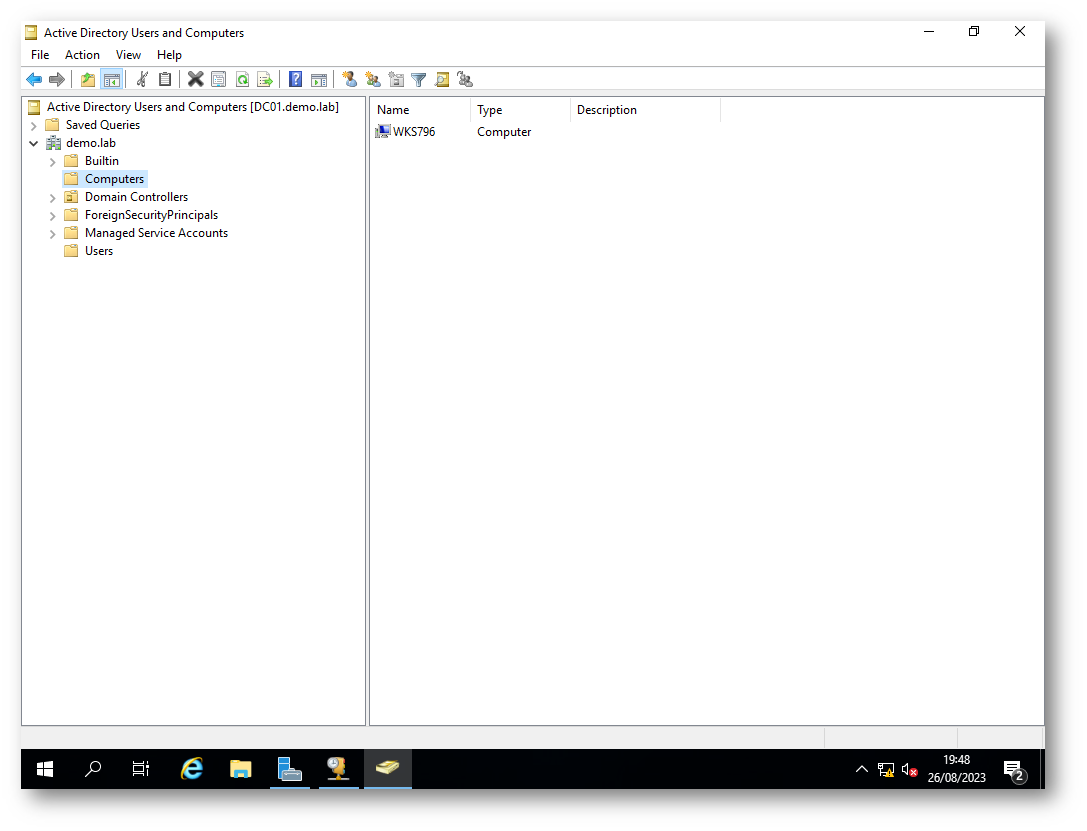
Task: Switch to Server Manager taskbar app
Action: [290, 769]
